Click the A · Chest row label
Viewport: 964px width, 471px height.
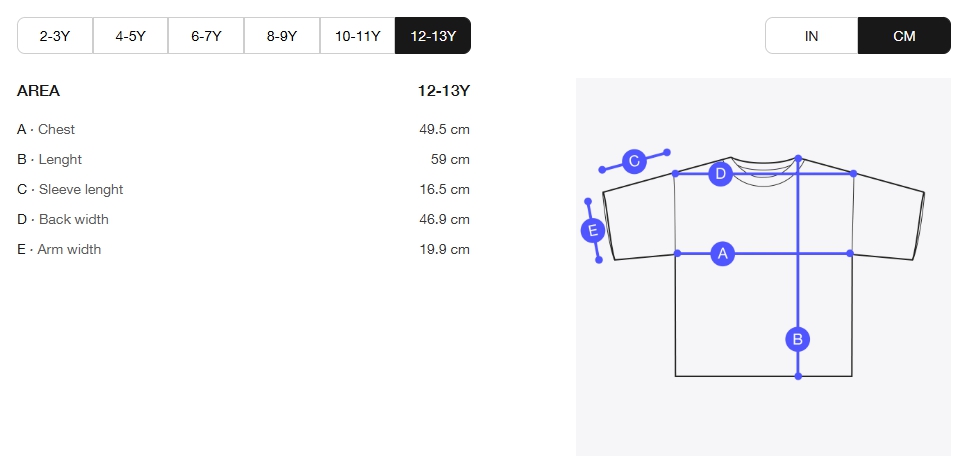(46, 129)
